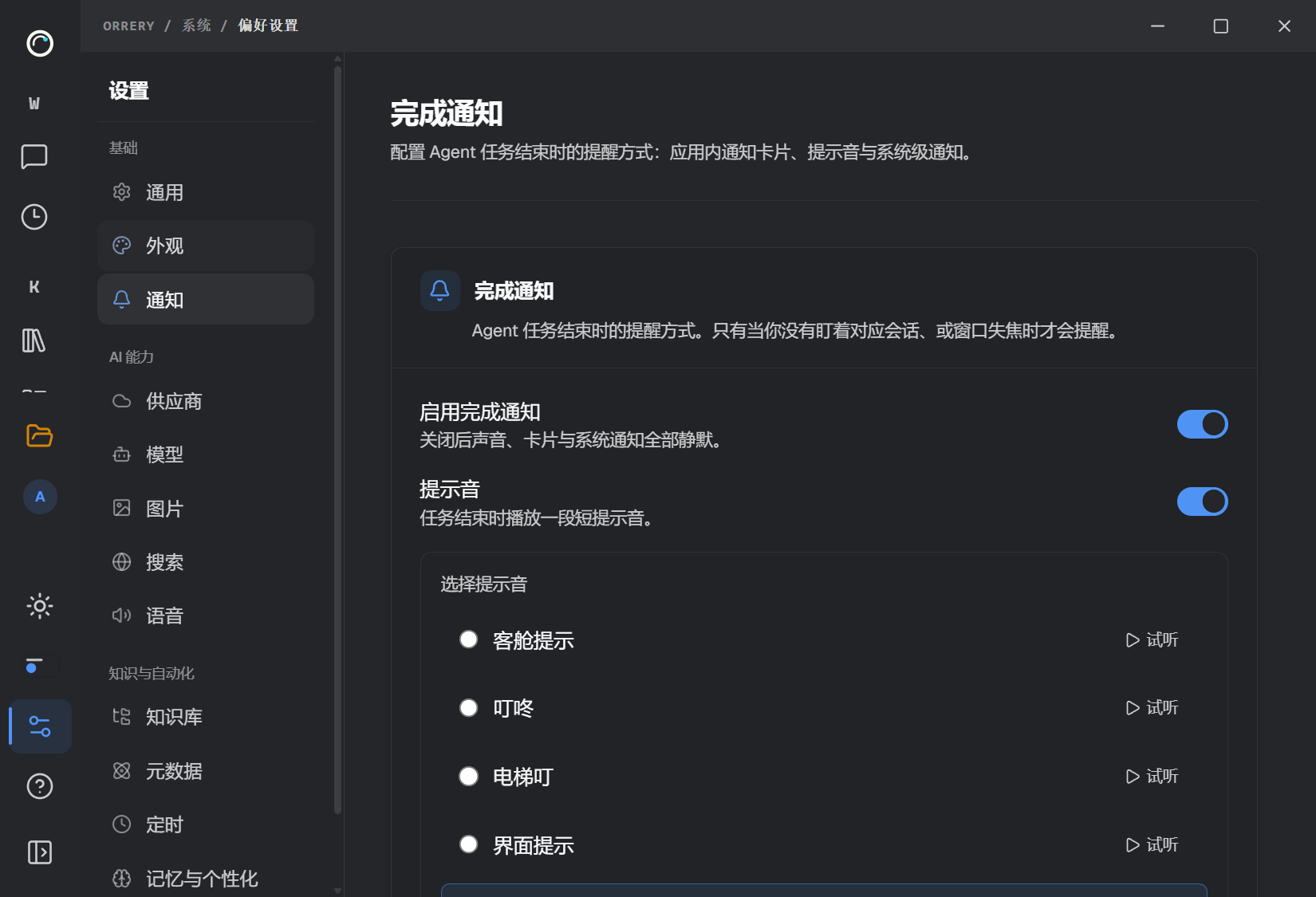The width and height of the screenshot is (1316, 897).
Task: Click the bell icon in 完成通知 card
Action: pyautogui.click(x=440, y=290)
